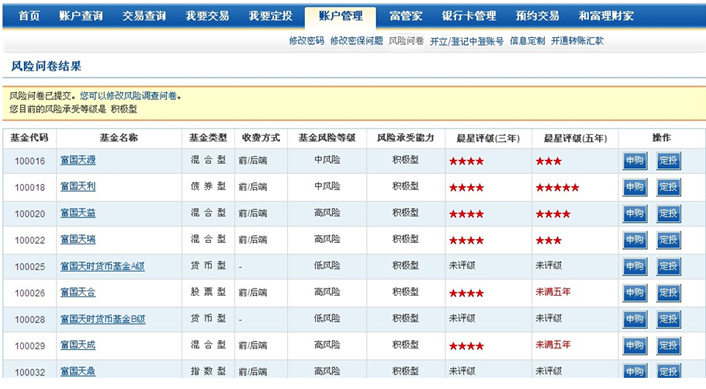Click five-star five-year rating for 富国天利

[557, 188]
